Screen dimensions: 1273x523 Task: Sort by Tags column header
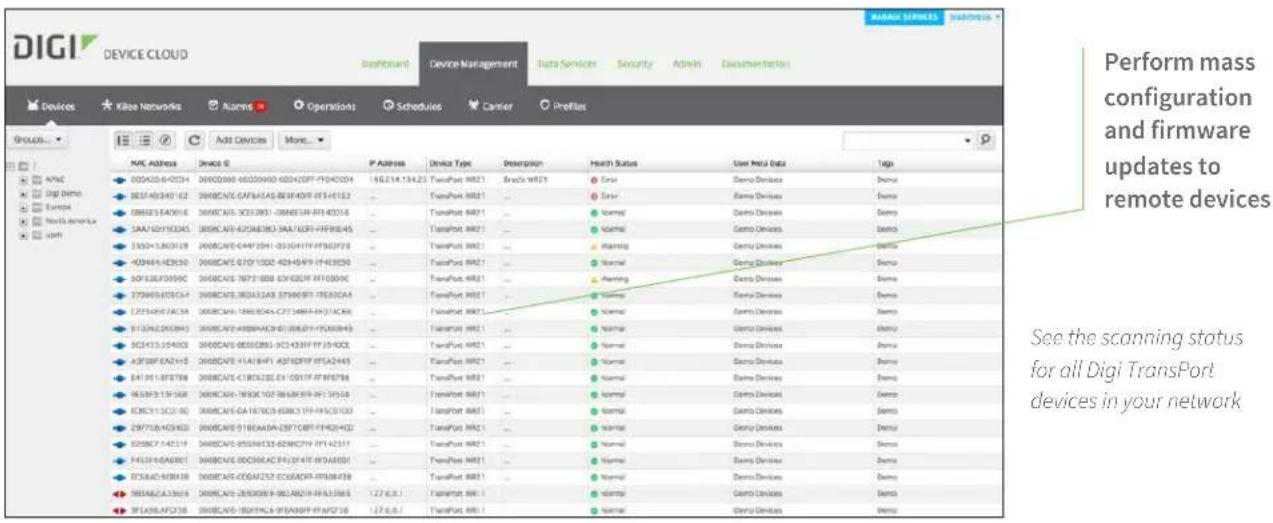pos(885,163)
